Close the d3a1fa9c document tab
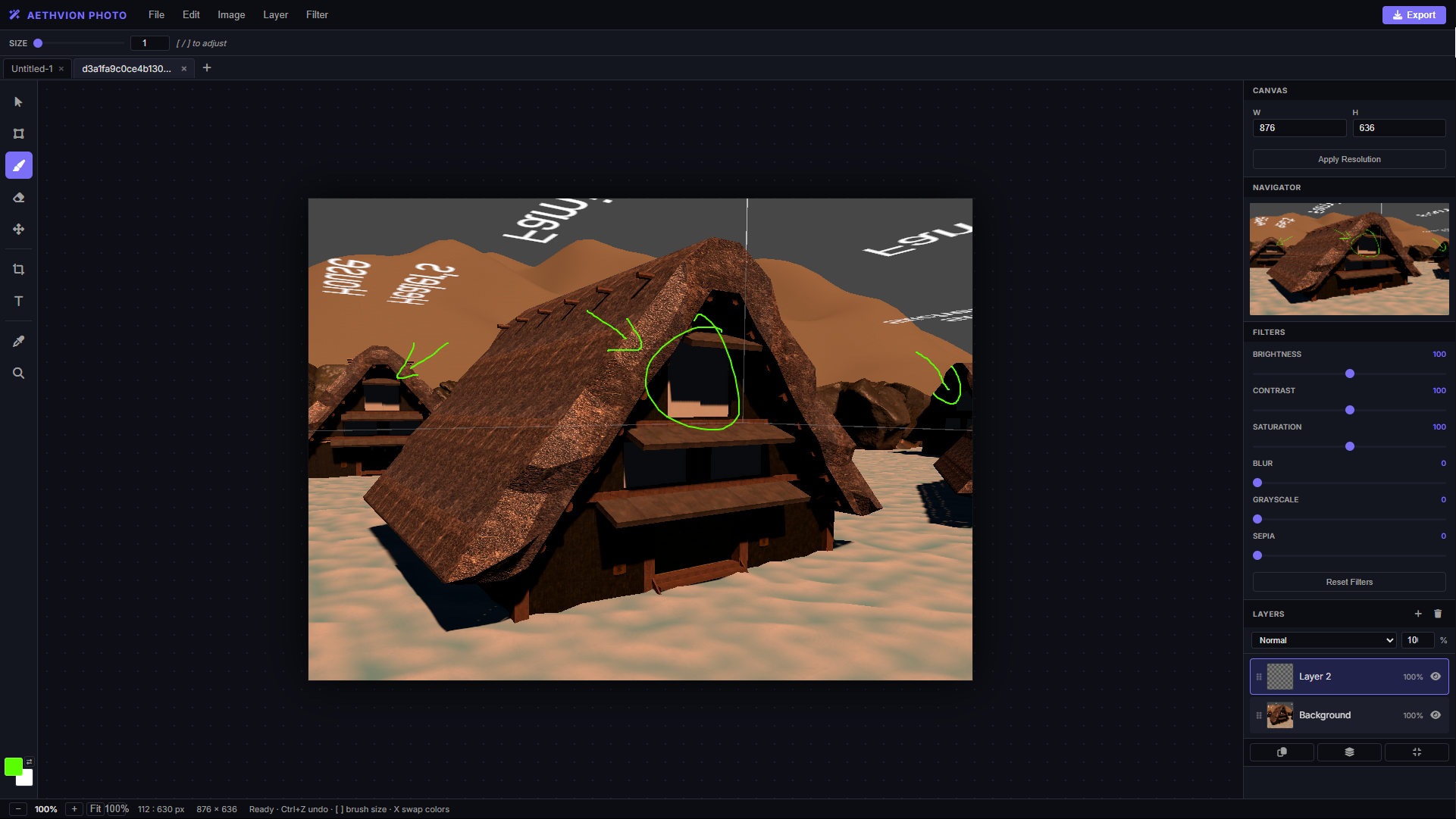Viewport: 1456px width, 819px height. [x=183, y=68]
